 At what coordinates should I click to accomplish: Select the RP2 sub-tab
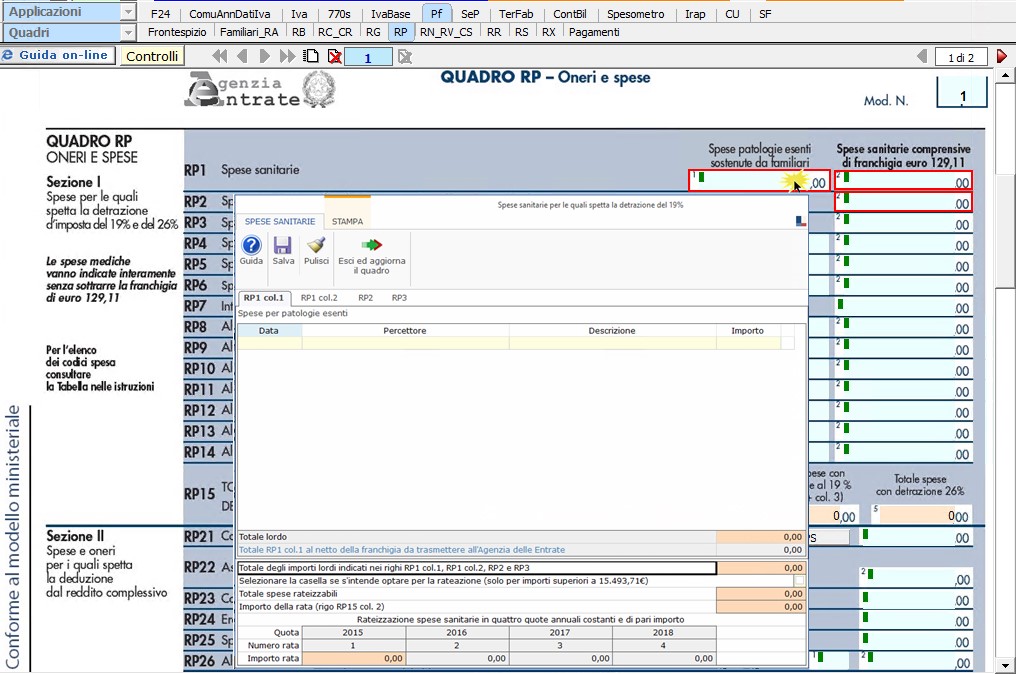365,297
